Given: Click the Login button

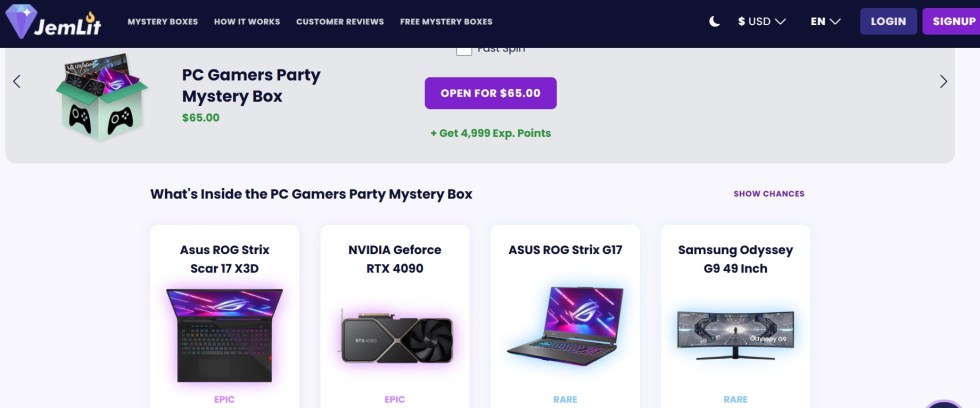Looking at the screenshot, I should tap(888, 21).
